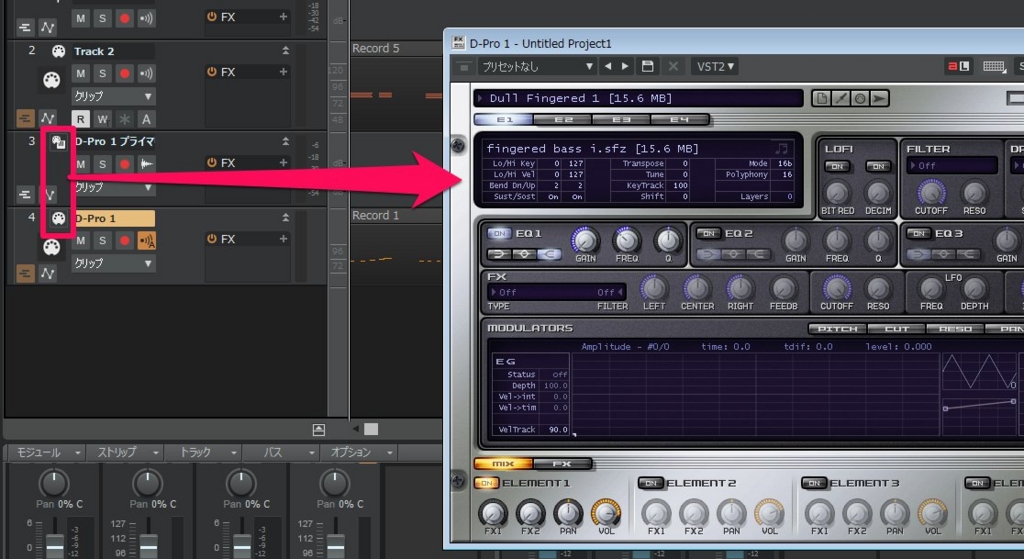Adjust Element 1 VOL knob
This screenshot has width=1024, height=559.
[606, 513]
